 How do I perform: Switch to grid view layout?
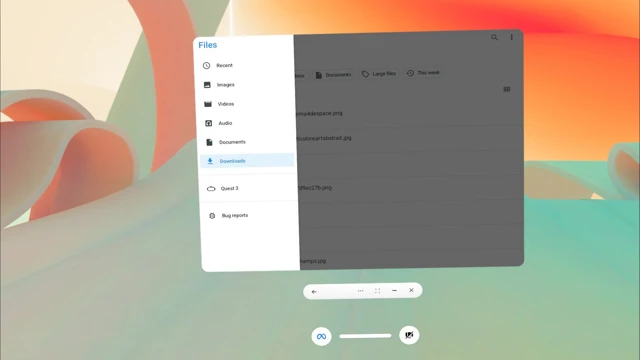(507, 89)
